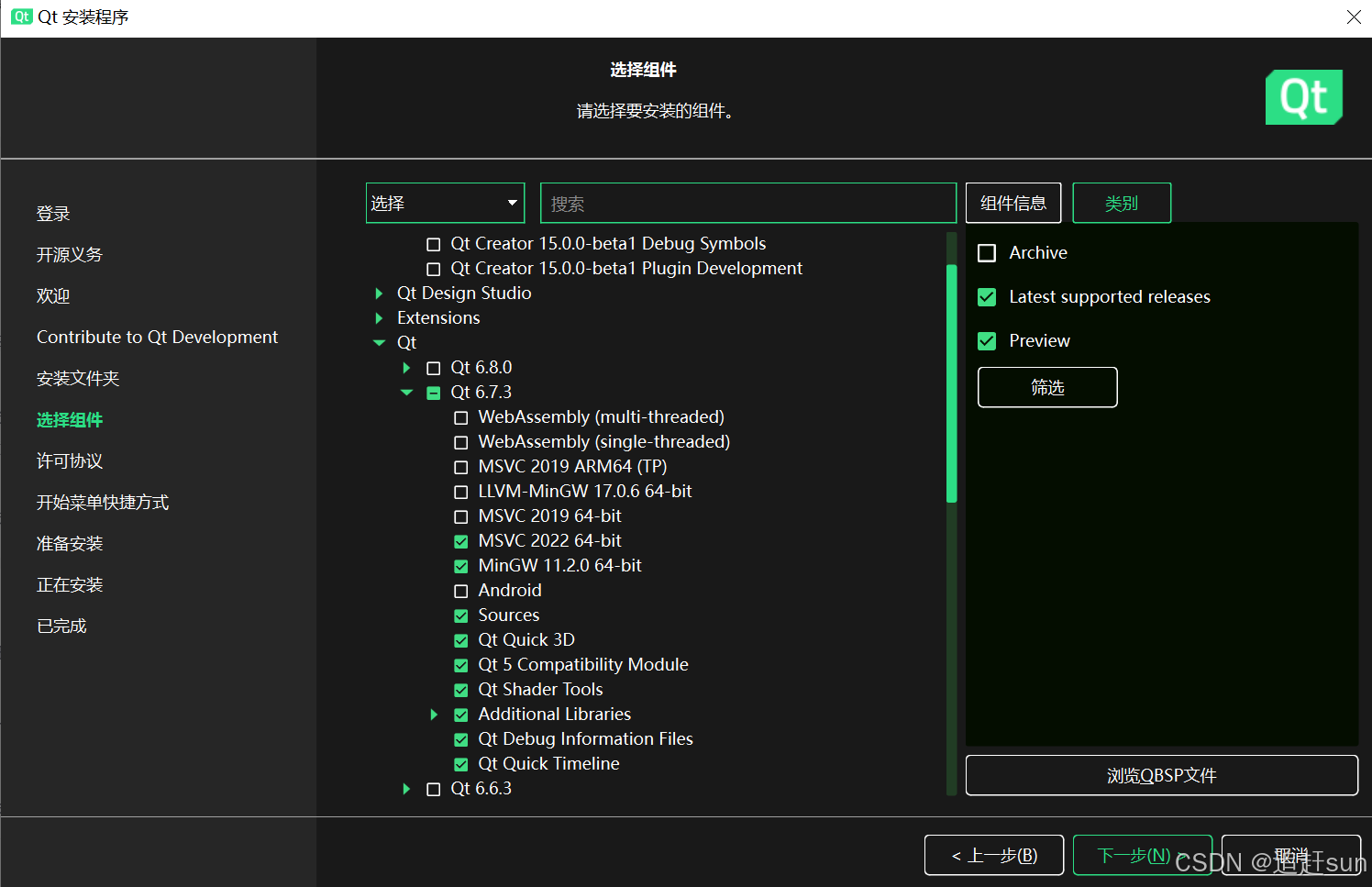
Task: Close the Qt installer window
Action: [x=1353, y=17]
